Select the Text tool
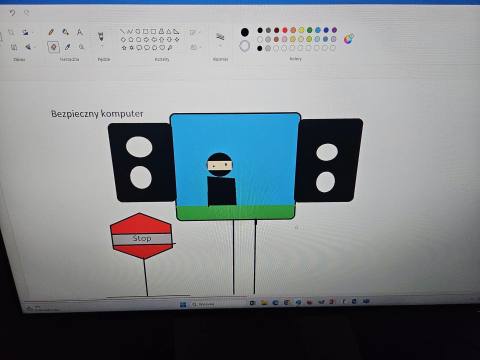 point(79,32)
